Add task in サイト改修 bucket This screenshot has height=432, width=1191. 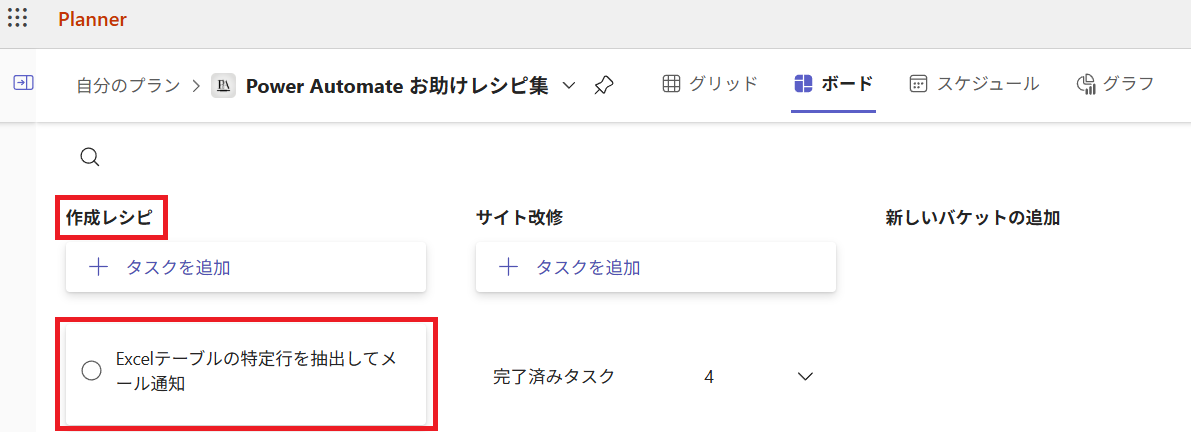pyautogui.click(x=656, y=267)
